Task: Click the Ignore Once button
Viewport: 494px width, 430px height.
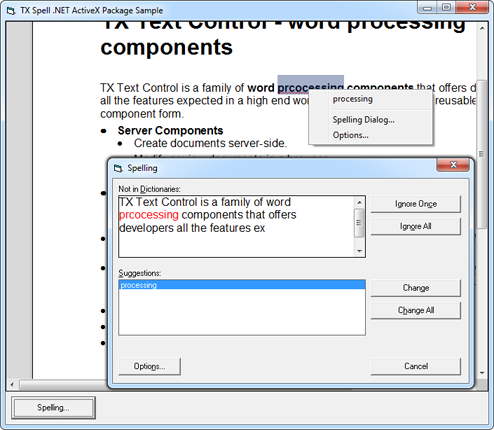Action: 416,204
